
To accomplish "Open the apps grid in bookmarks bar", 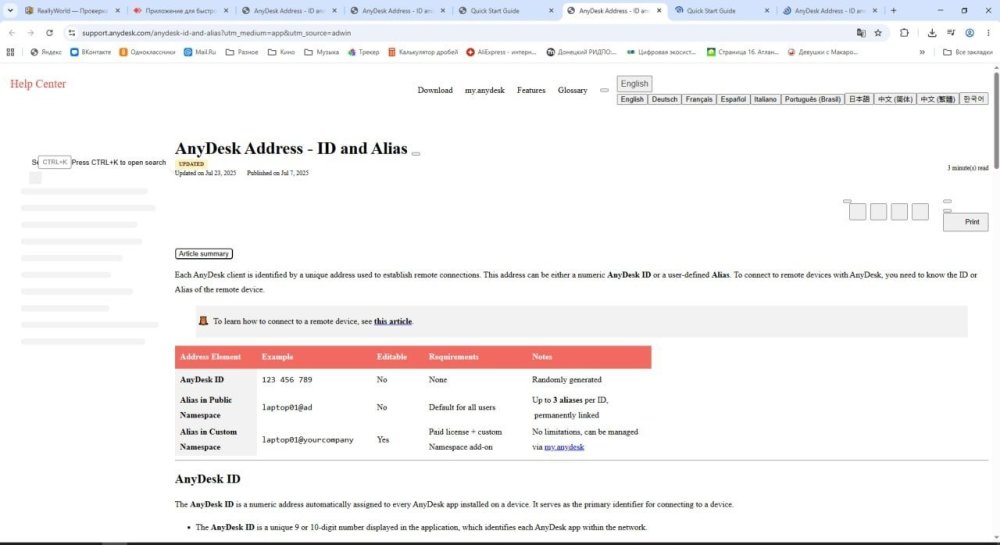I will click(x=10, y=52).
